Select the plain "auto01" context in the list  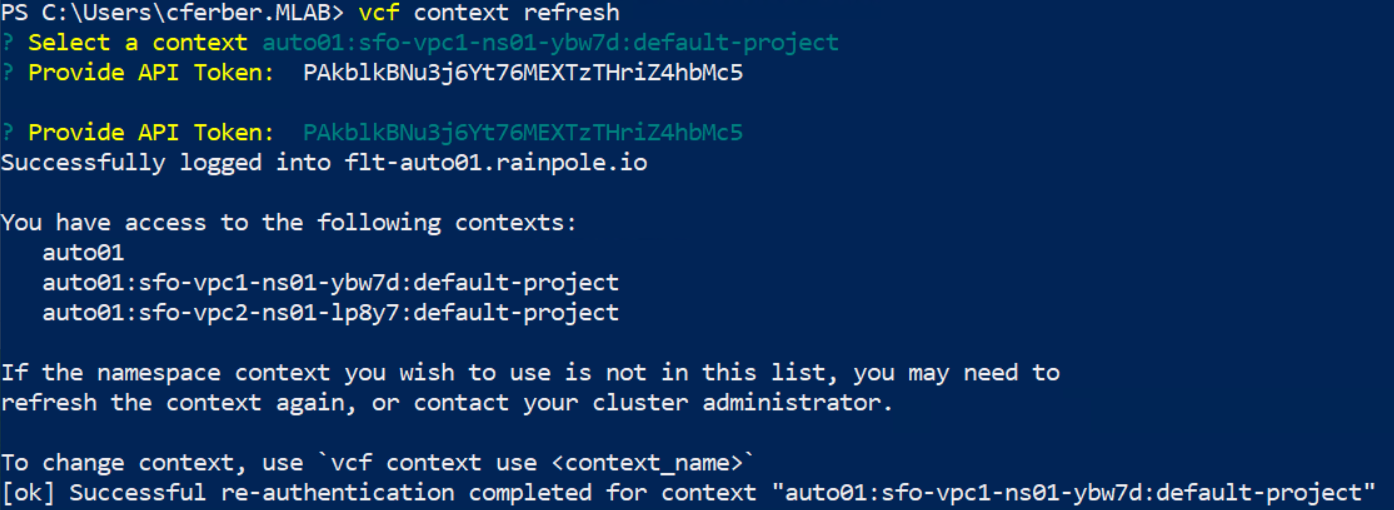[x=83, y=253]
